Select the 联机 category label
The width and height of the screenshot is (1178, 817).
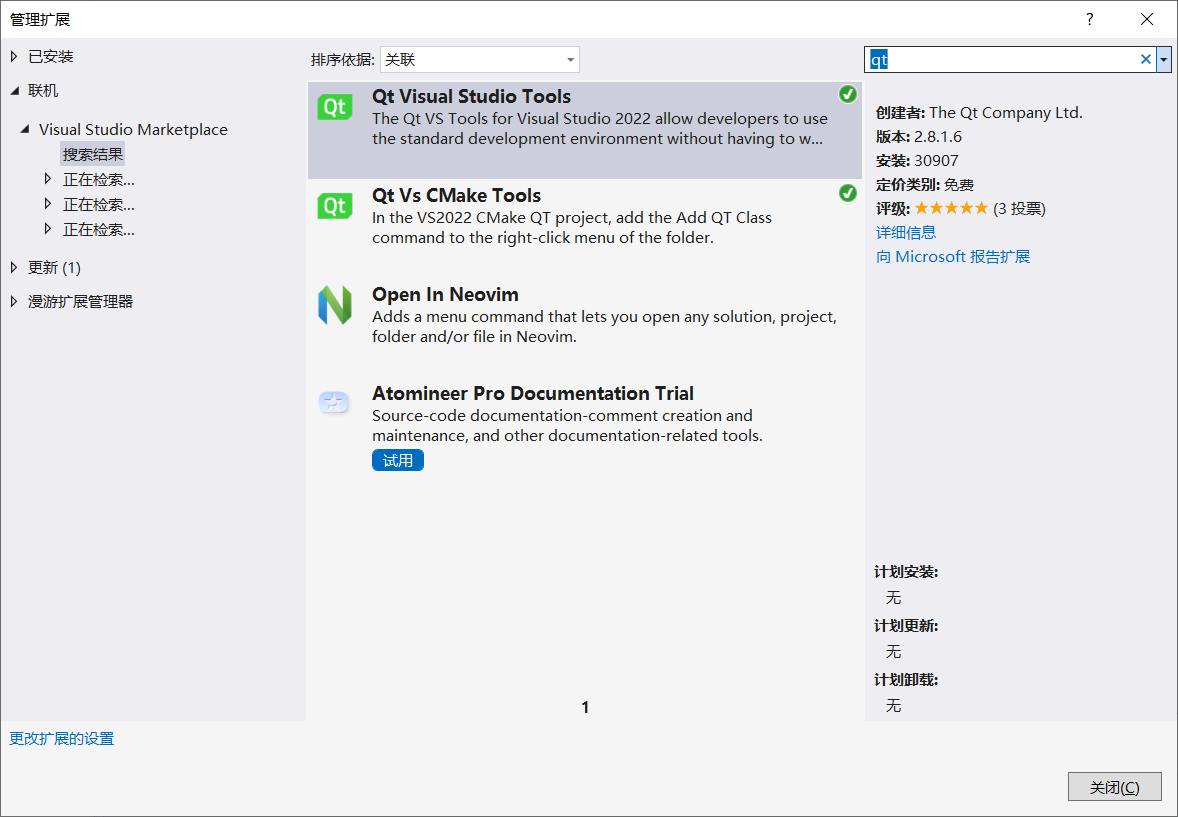43,90
